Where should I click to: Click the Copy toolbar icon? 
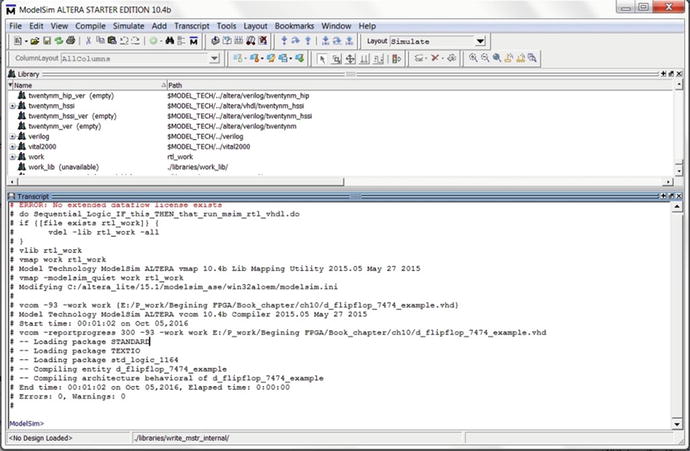coord(100,41)
